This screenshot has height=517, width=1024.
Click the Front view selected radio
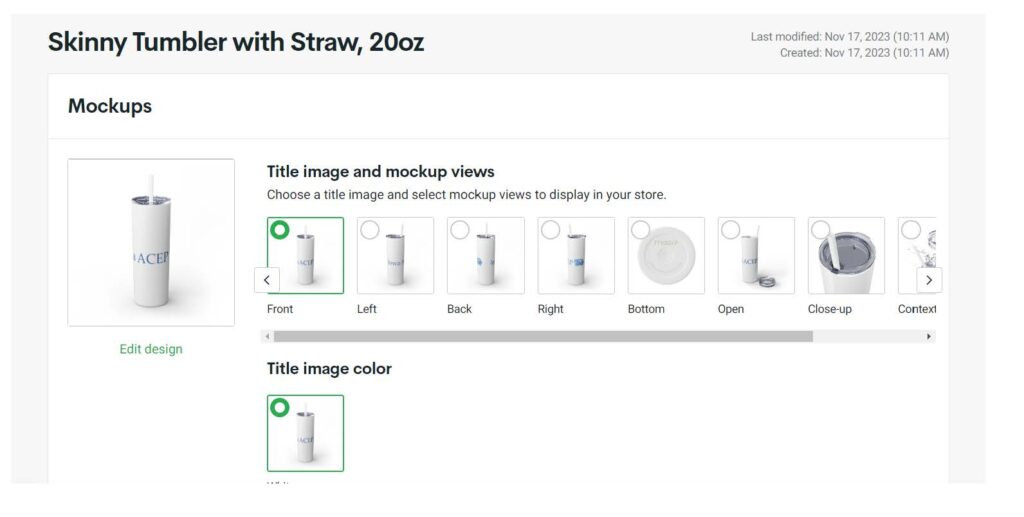(280, 230)
